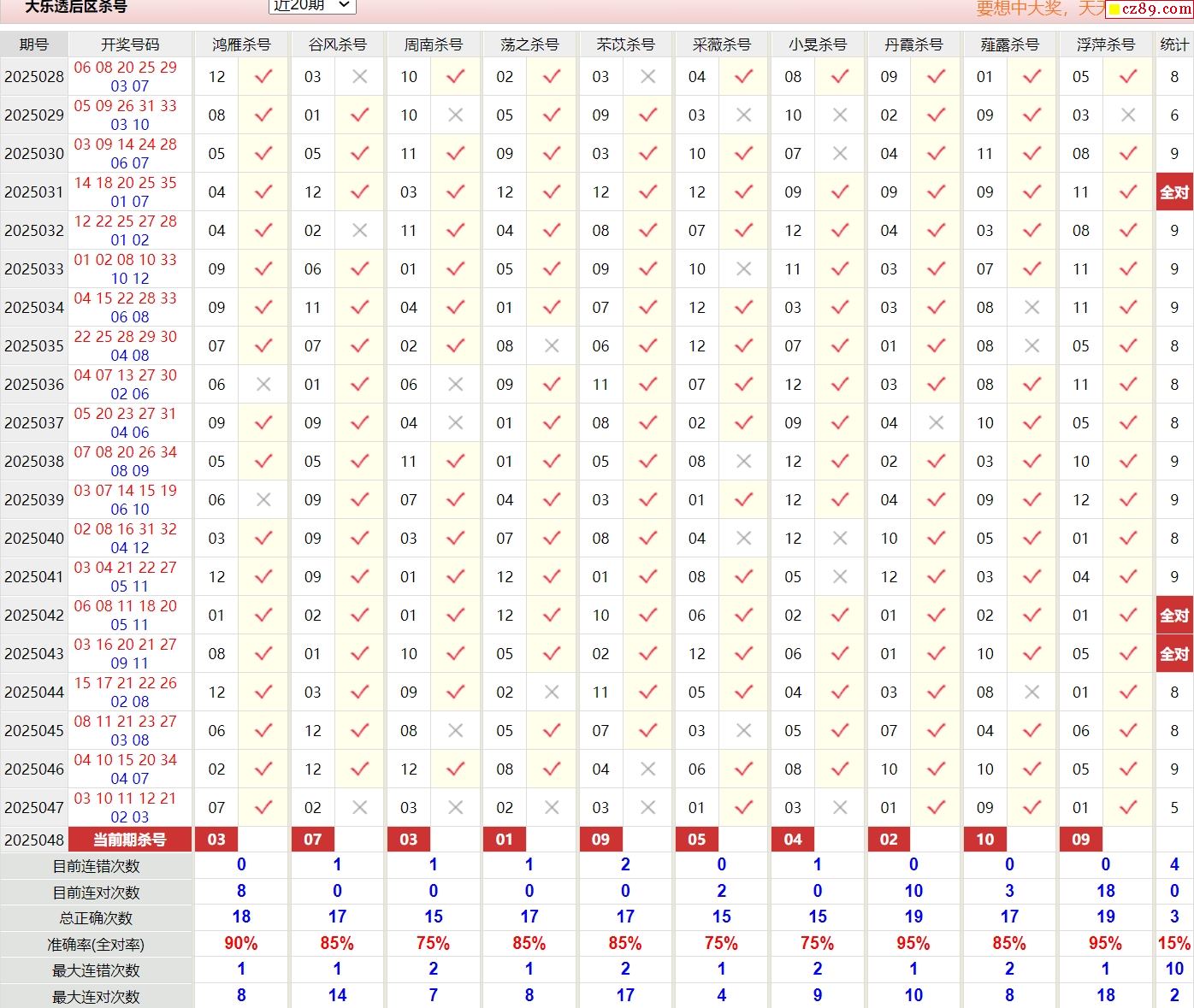The width and height of the screenshot is (1194, 1008).
Task: Click the 准确率(全对率) row label
Action: [x=96, y=945]
